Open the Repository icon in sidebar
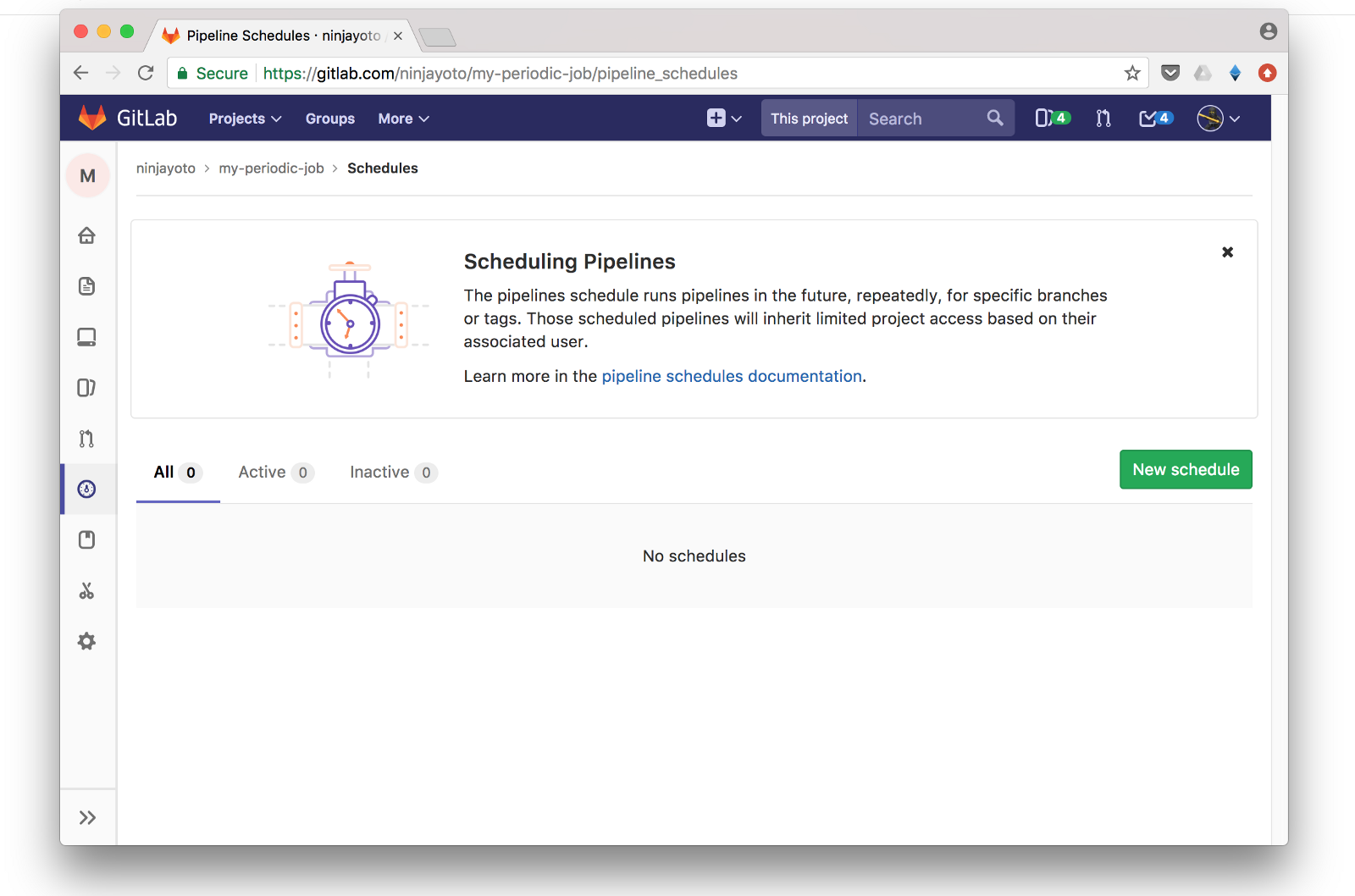1355x896 pixels. pos(86,286)
